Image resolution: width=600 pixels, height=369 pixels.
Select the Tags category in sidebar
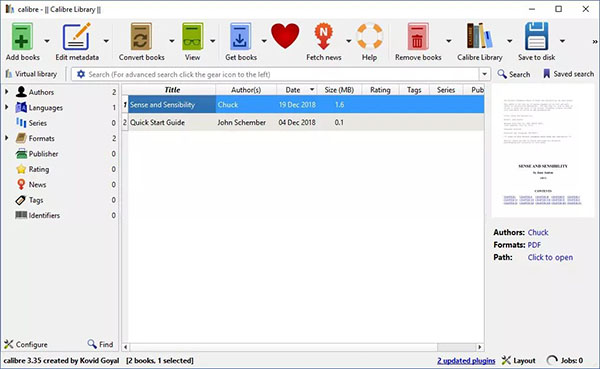point(36,200)
